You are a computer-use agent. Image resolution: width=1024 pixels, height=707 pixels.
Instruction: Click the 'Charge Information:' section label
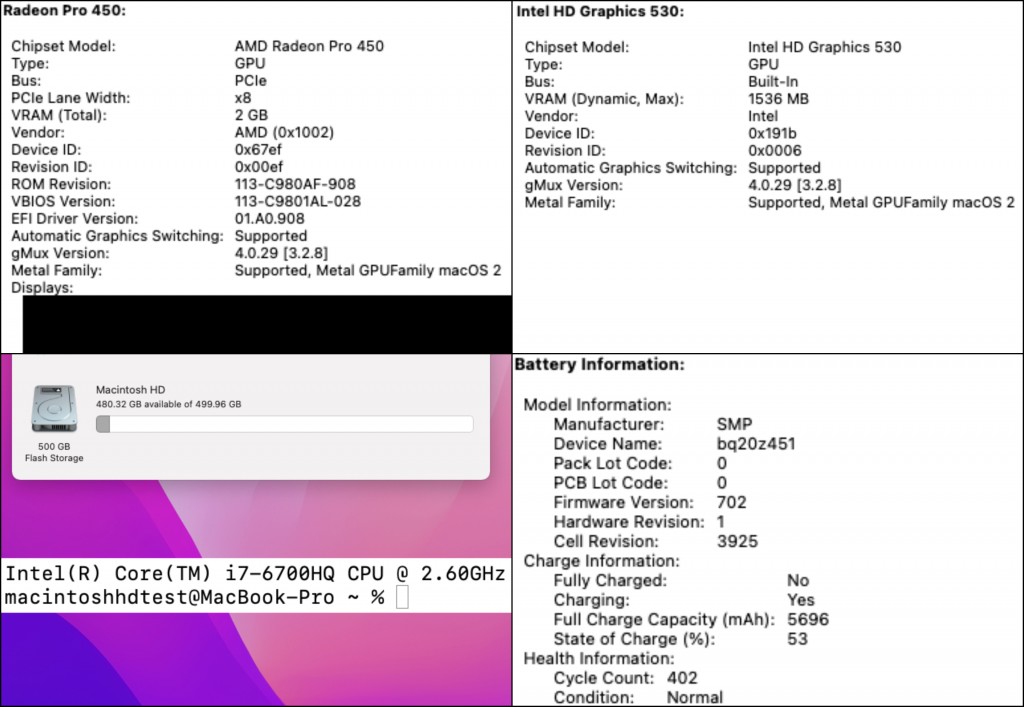pos(601,561)
